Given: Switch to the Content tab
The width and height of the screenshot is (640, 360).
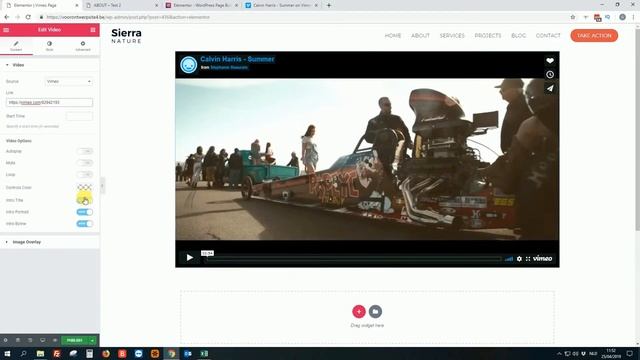Looking at the screenshot, I should 16,46.
